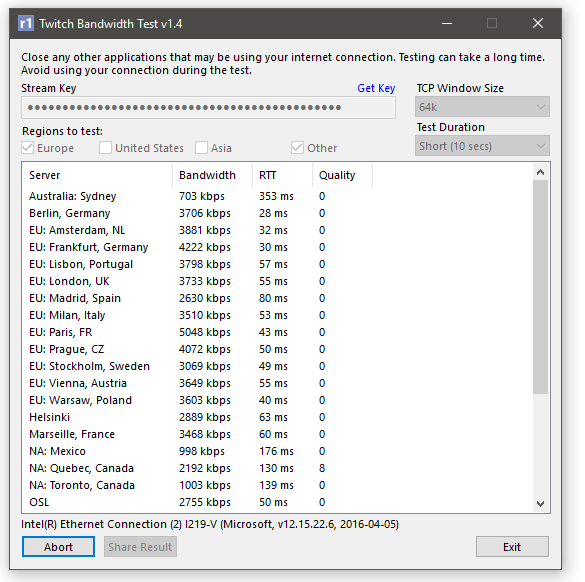Viewport: 585px width, 582px height.
Task: Click the 5048 kbps bandwidth value
Action: tap(205, 332)
